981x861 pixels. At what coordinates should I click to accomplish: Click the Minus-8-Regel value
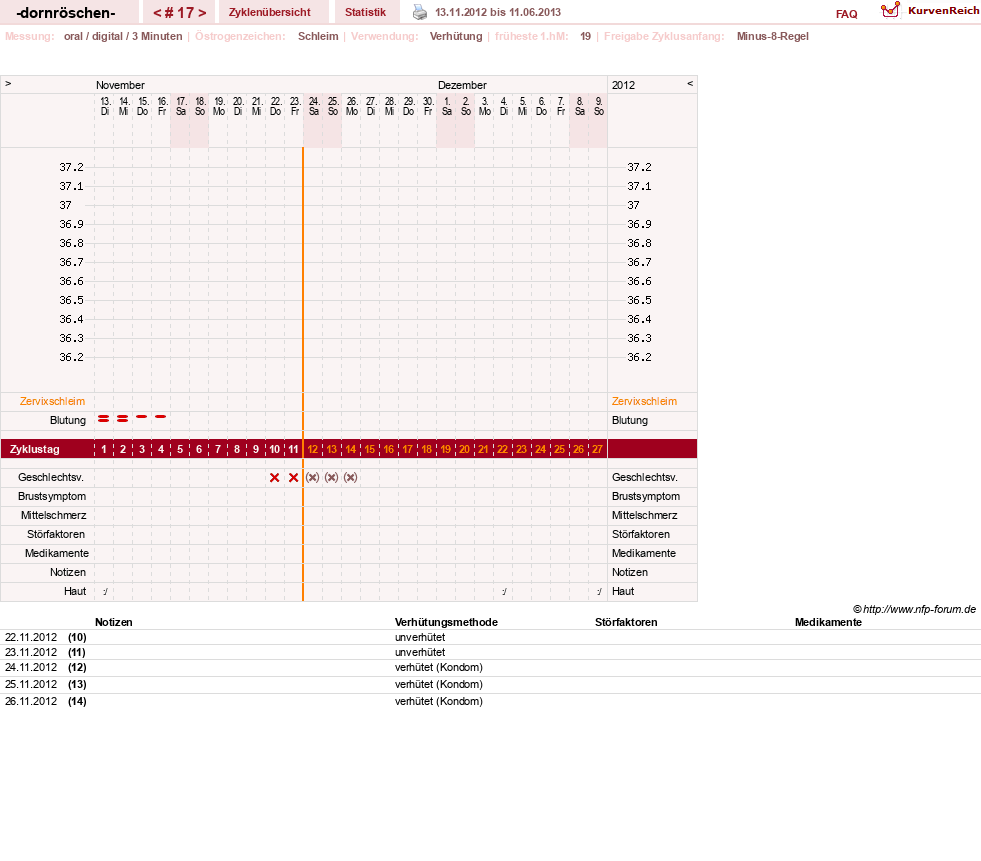(x=773, y=36)
